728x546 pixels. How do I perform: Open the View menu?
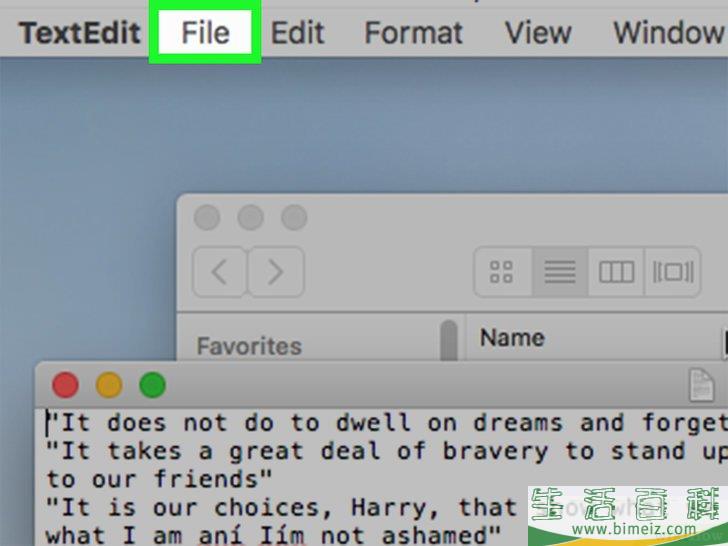click(538, 33)
